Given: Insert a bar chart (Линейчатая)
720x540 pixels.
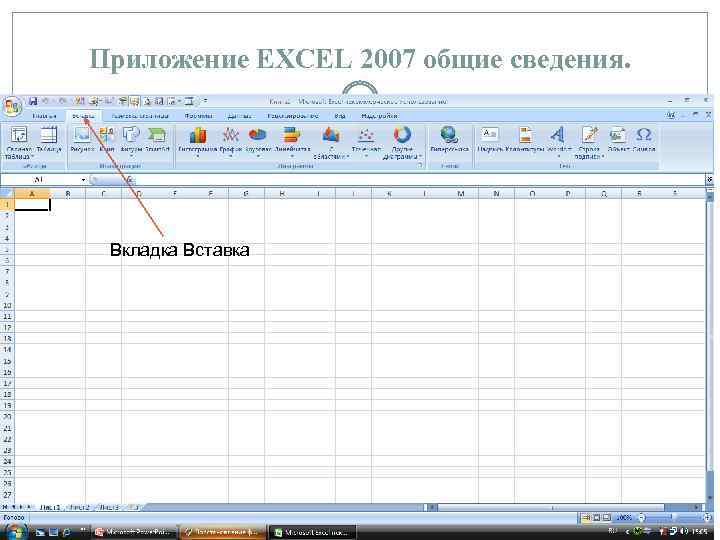Looking at the screenshot, I should 292,142.
